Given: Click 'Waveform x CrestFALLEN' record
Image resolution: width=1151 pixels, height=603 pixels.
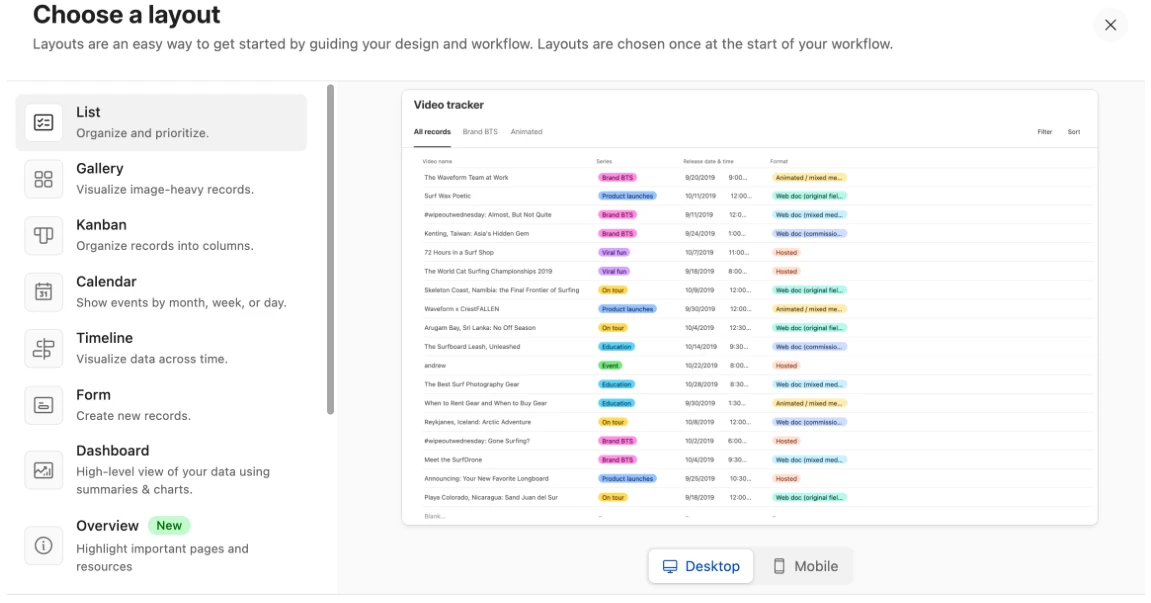Looking at the screenshot, I should click(462, 309).
